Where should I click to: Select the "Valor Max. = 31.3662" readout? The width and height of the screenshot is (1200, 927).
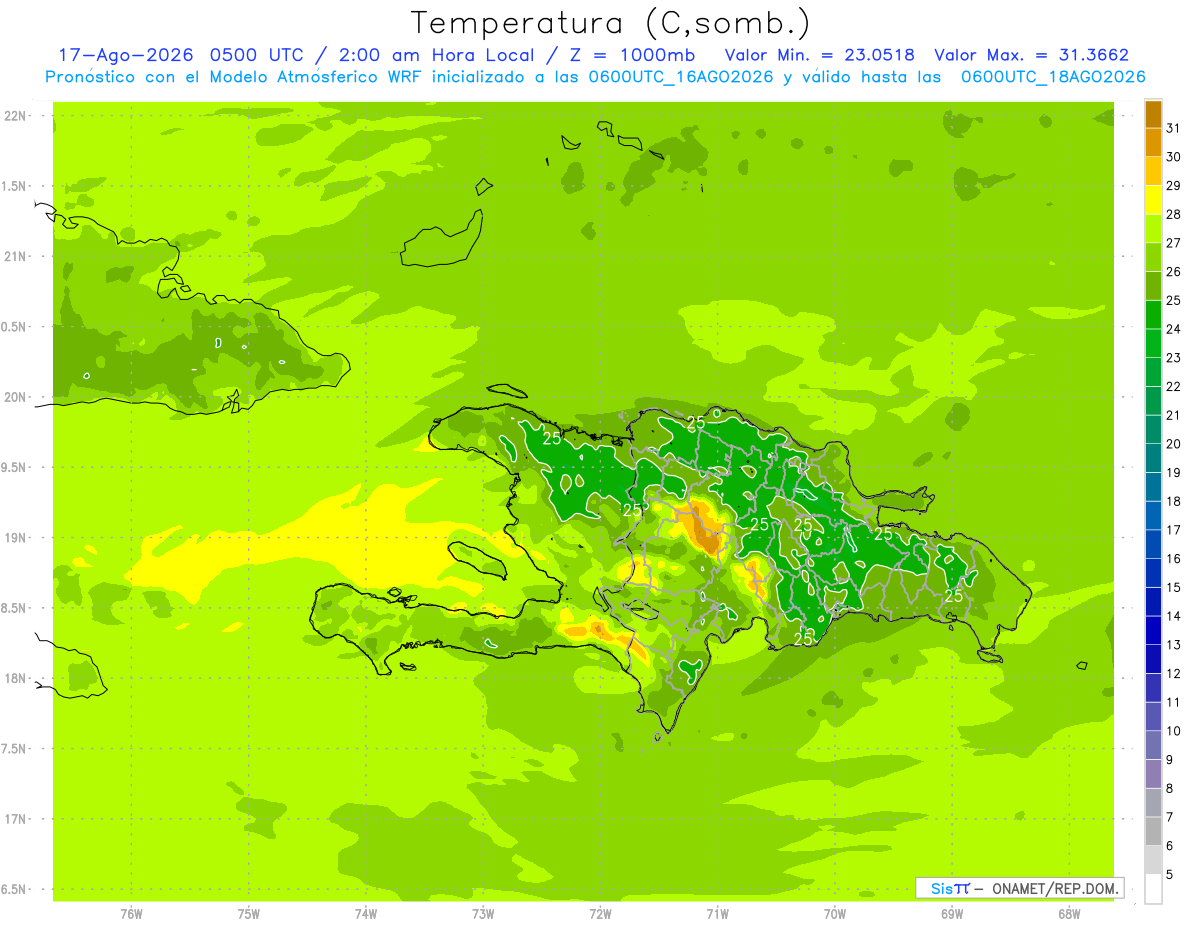coord(1032,55)
